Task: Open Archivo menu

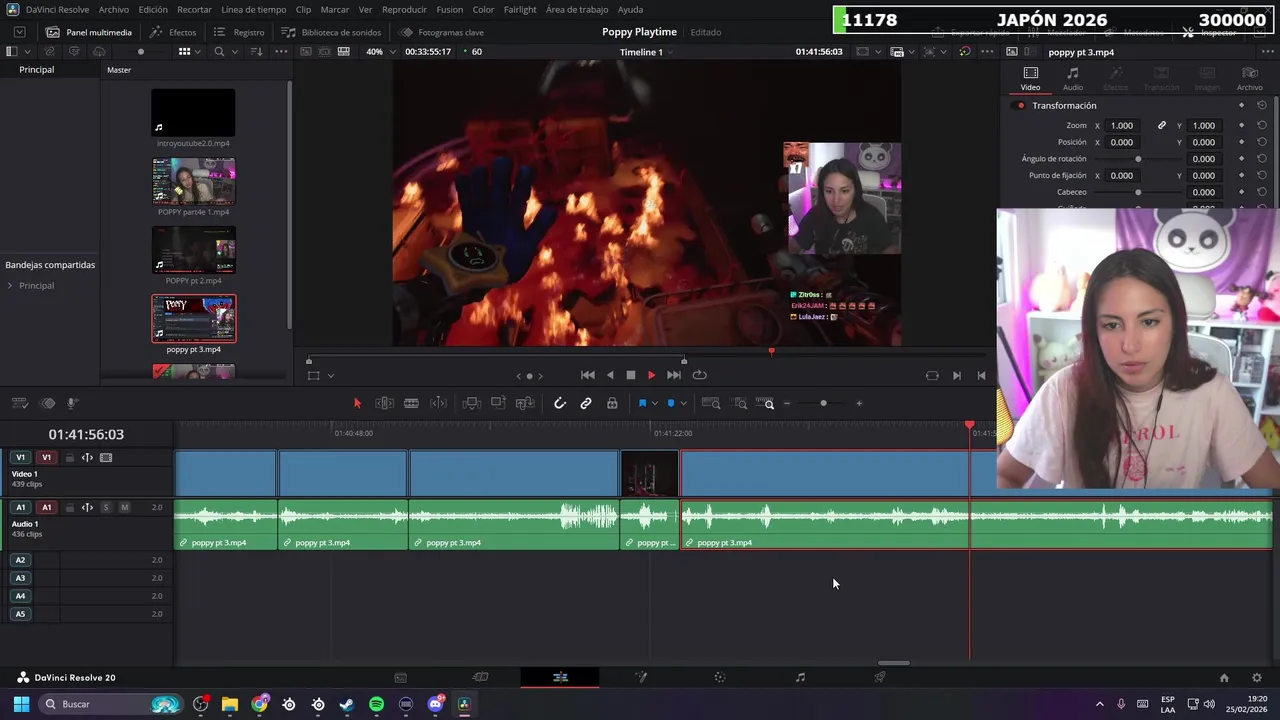Action: click(114, 9)
